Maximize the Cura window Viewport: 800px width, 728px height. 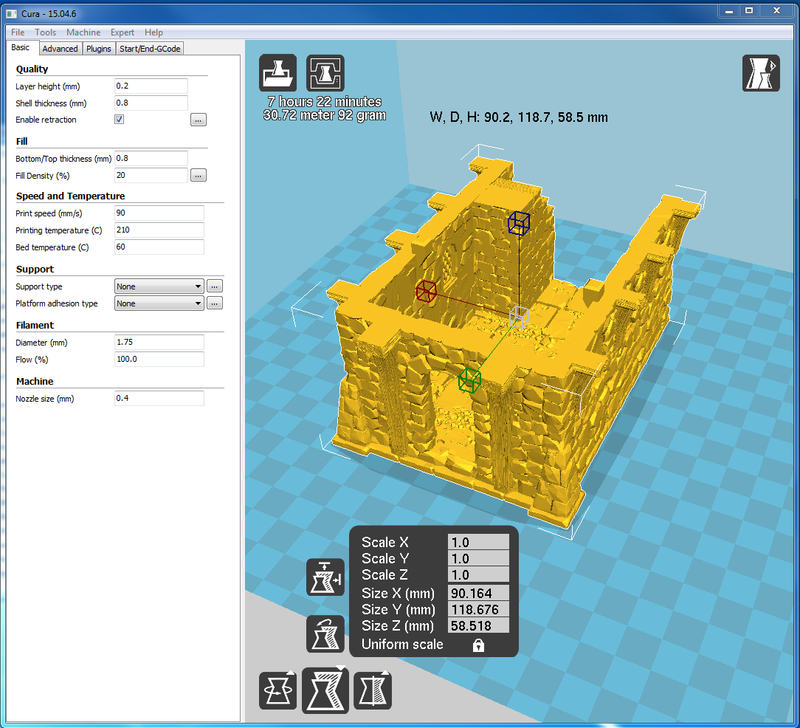pos(749,10)
